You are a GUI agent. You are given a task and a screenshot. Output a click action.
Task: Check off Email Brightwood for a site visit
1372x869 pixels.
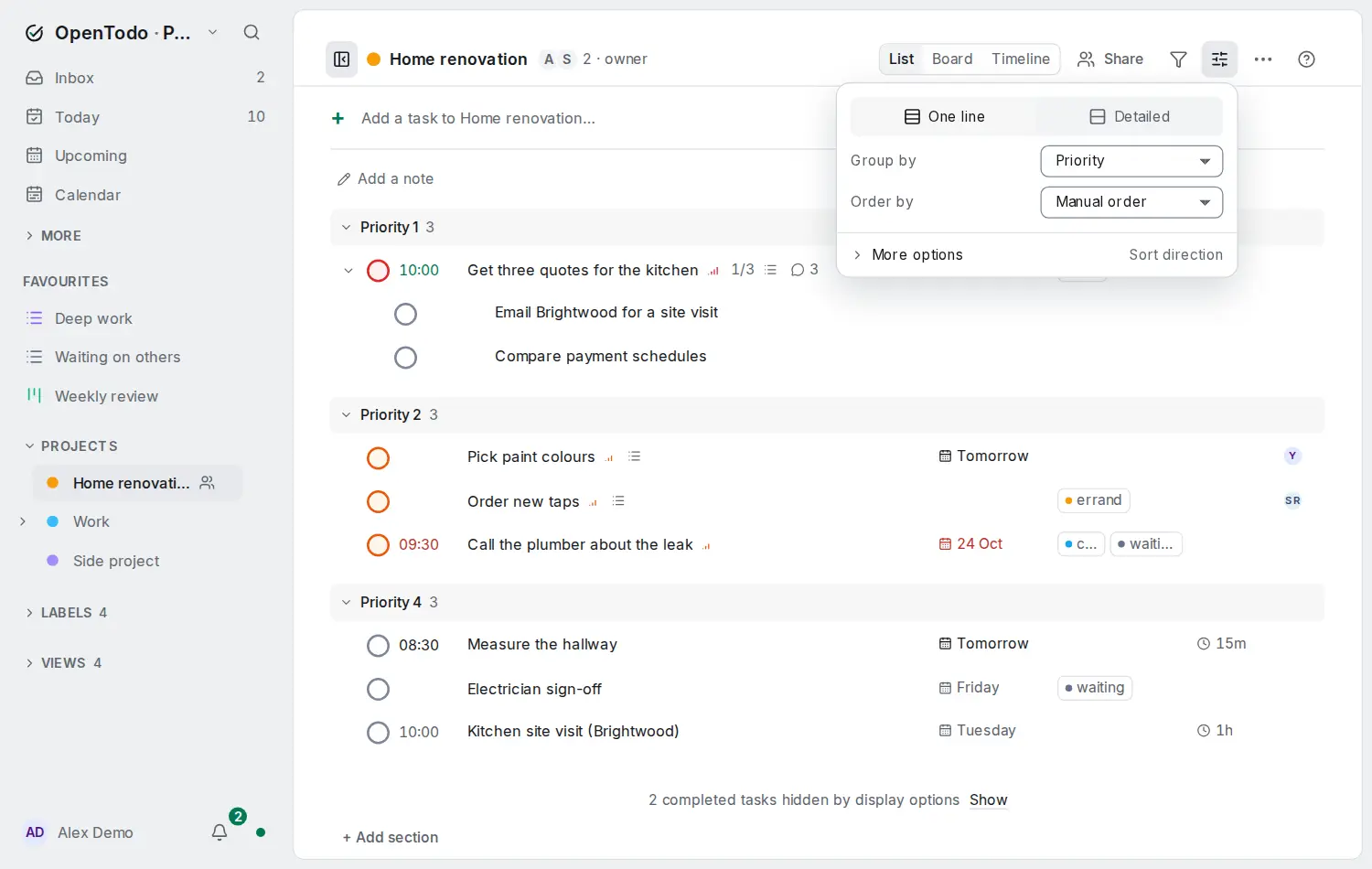[405, 314]
